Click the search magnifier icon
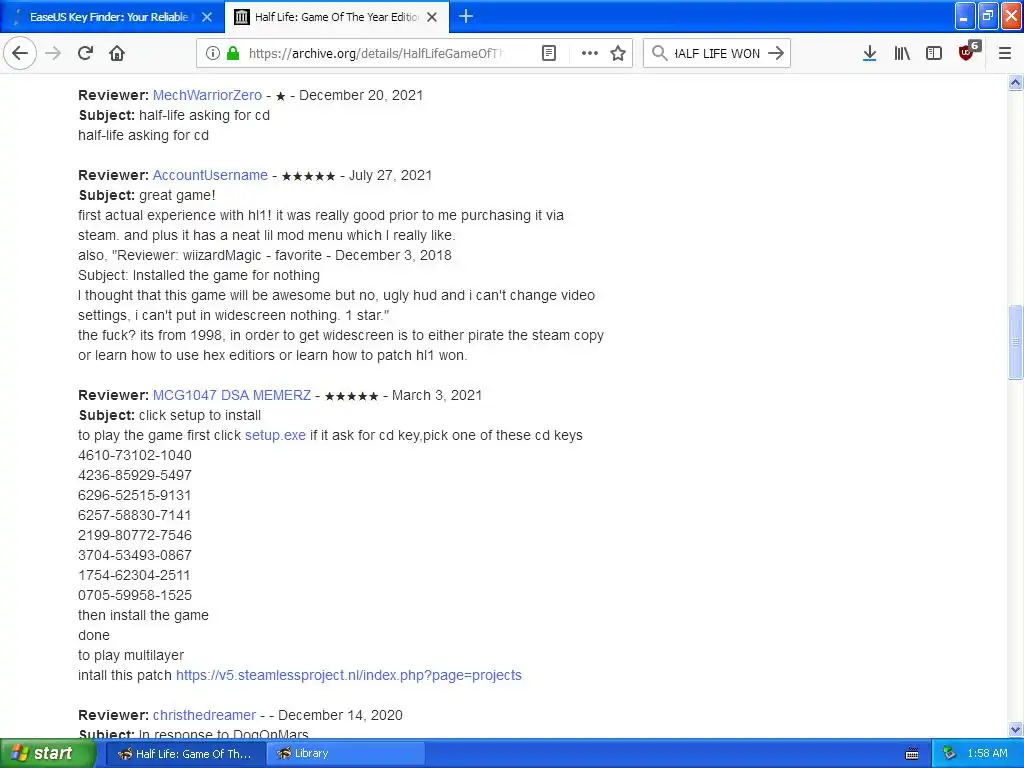Viewport: 1024px width, 768px height. coord(660,53)
